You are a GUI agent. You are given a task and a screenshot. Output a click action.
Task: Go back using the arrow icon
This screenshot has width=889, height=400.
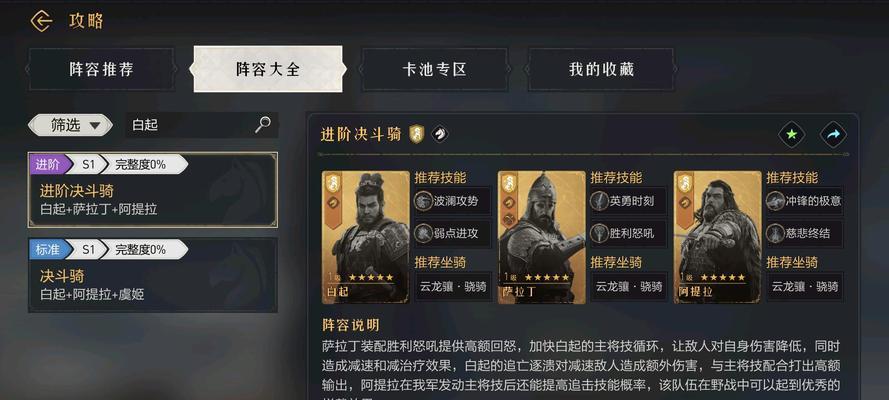click(x=41, y=21)
